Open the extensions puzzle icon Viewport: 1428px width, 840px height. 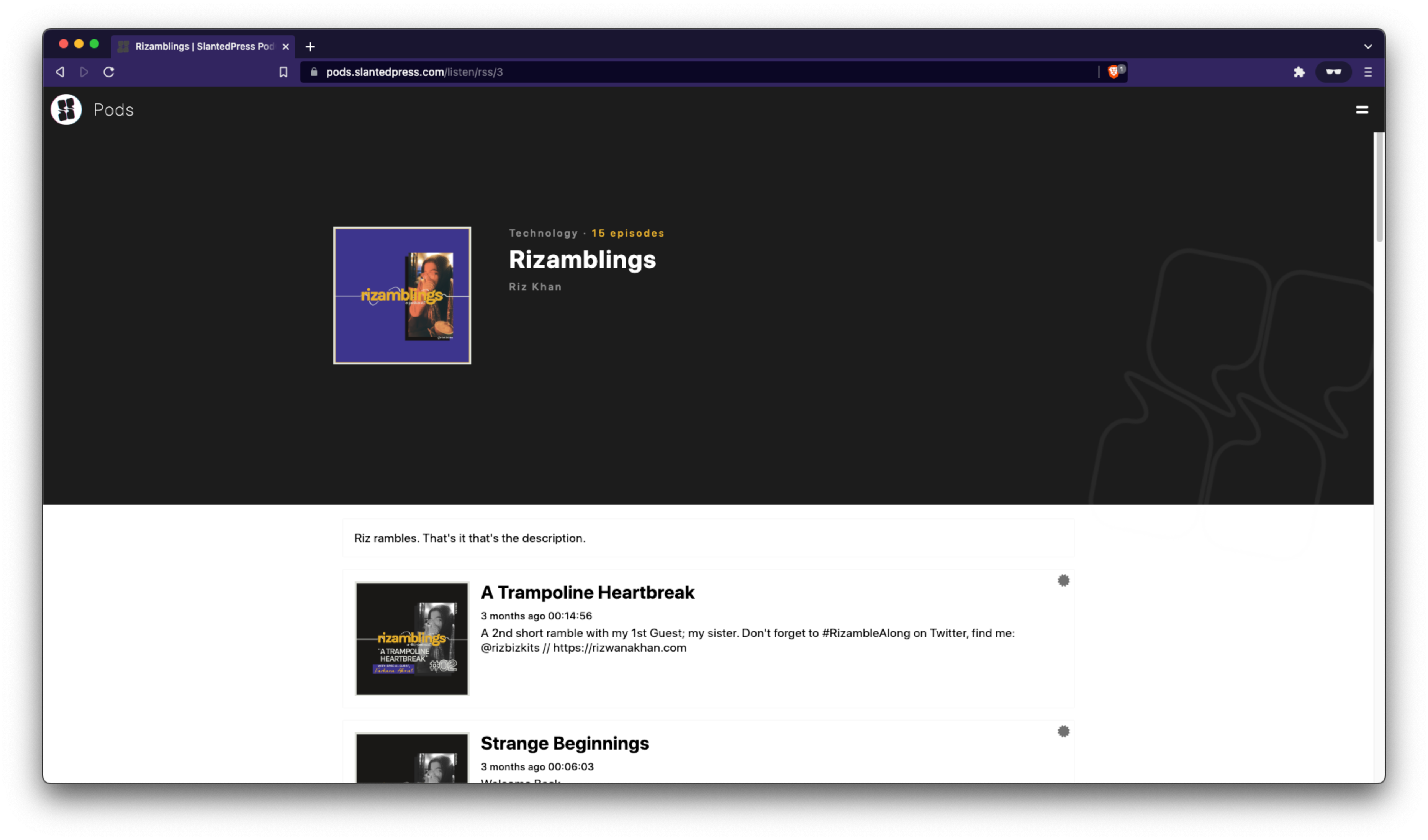pyautogui.click(x=1299, y=72)
